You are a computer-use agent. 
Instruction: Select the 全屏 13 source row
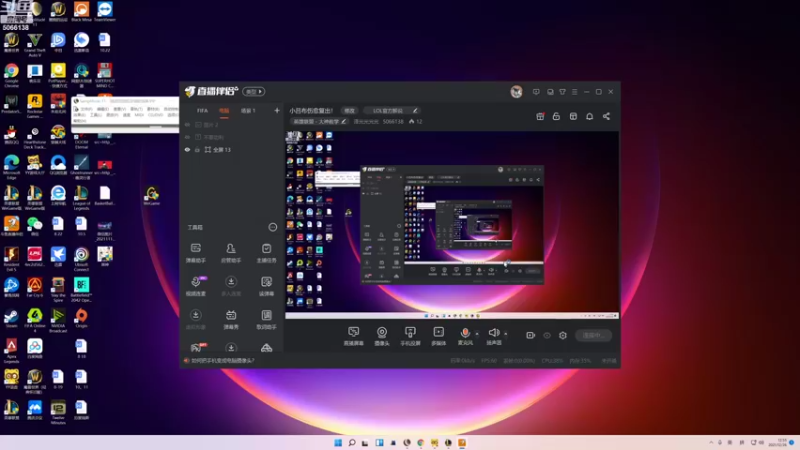coord(232,149)
